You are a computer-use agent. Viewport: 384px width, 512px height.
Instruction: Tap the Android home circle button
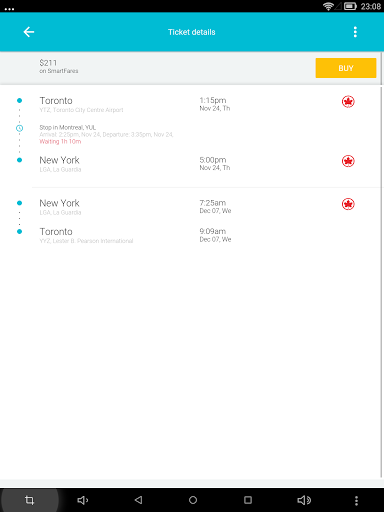pos(193,500)
